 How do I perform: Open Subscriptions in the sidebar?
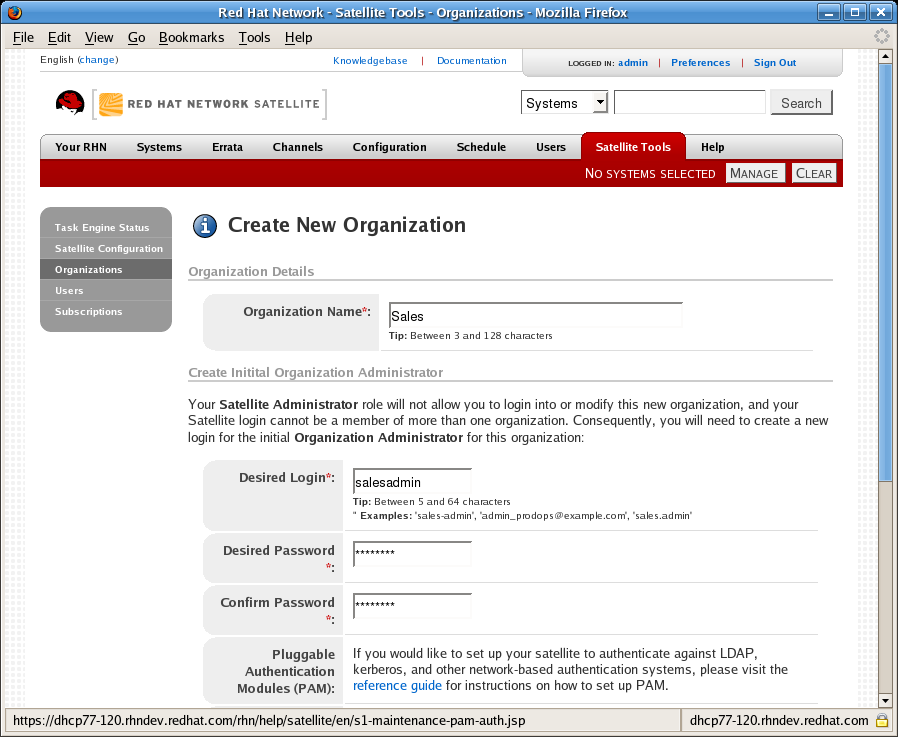[106, 312]
